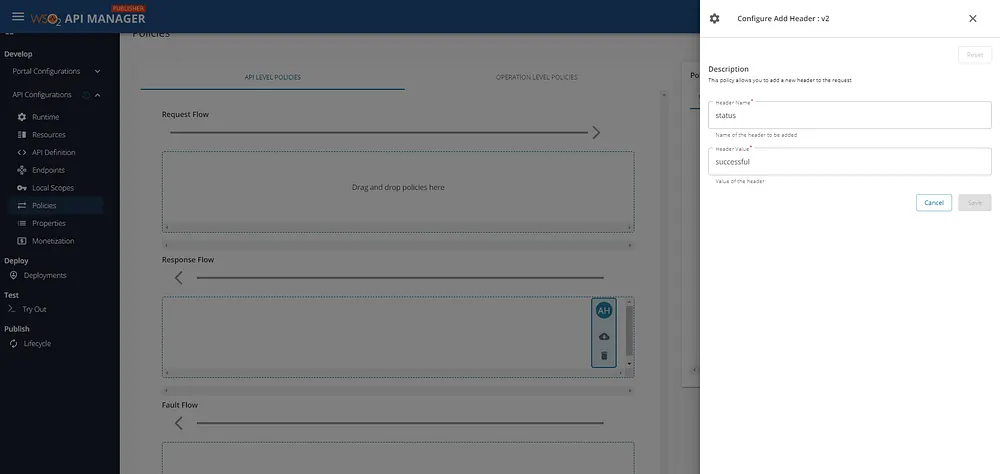Click the Policies arrows icon
Screen dimensions: 1000x474
pyautogui.click(x=22, y=205)
